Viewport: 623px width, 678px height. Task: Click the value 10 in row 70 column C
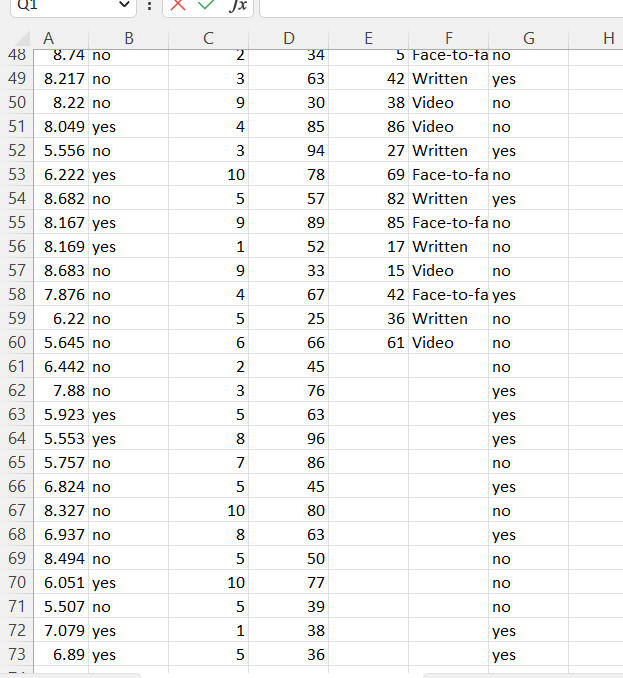(208, 582)
